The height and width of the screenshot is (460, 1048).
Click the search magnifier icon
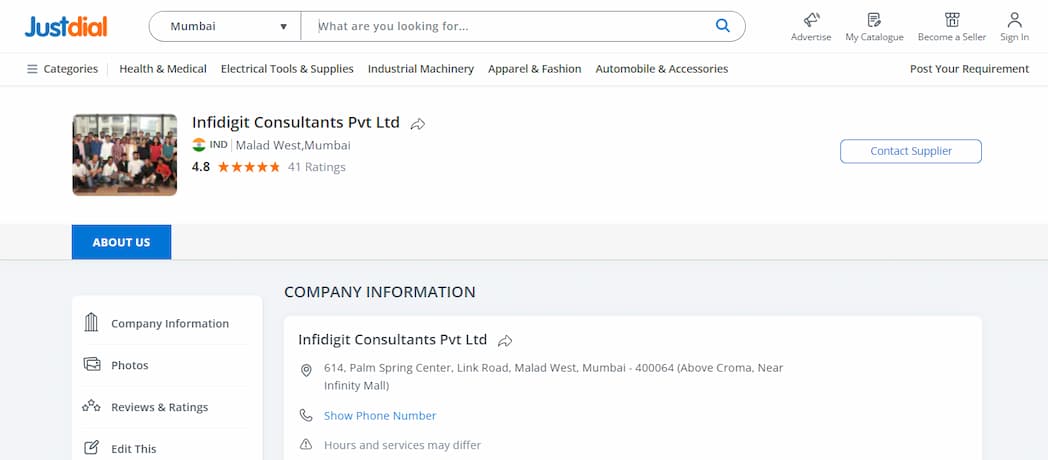[723, 26]
